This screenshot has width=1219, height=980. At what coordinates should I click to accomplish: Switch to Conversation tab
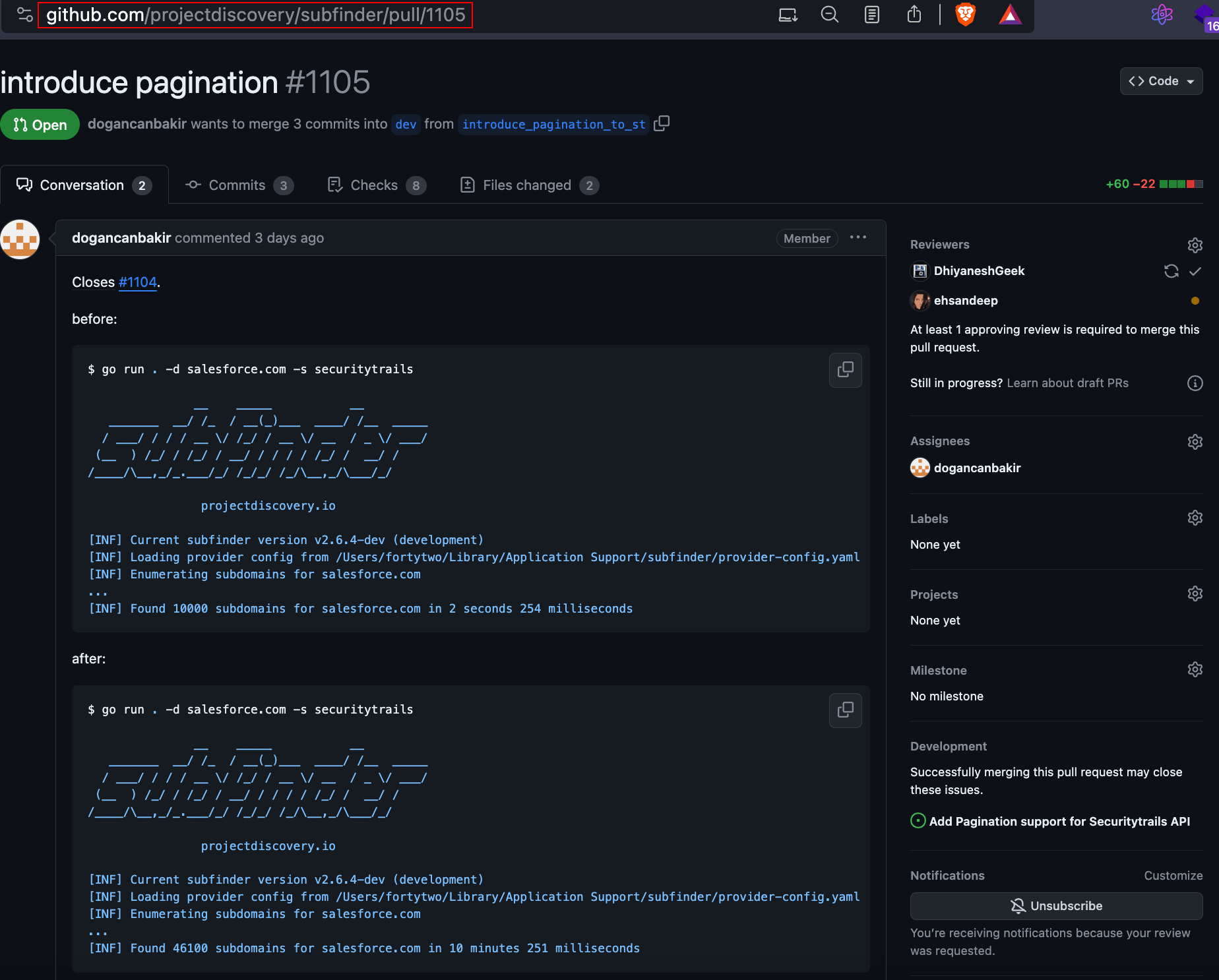click(84, 185)
